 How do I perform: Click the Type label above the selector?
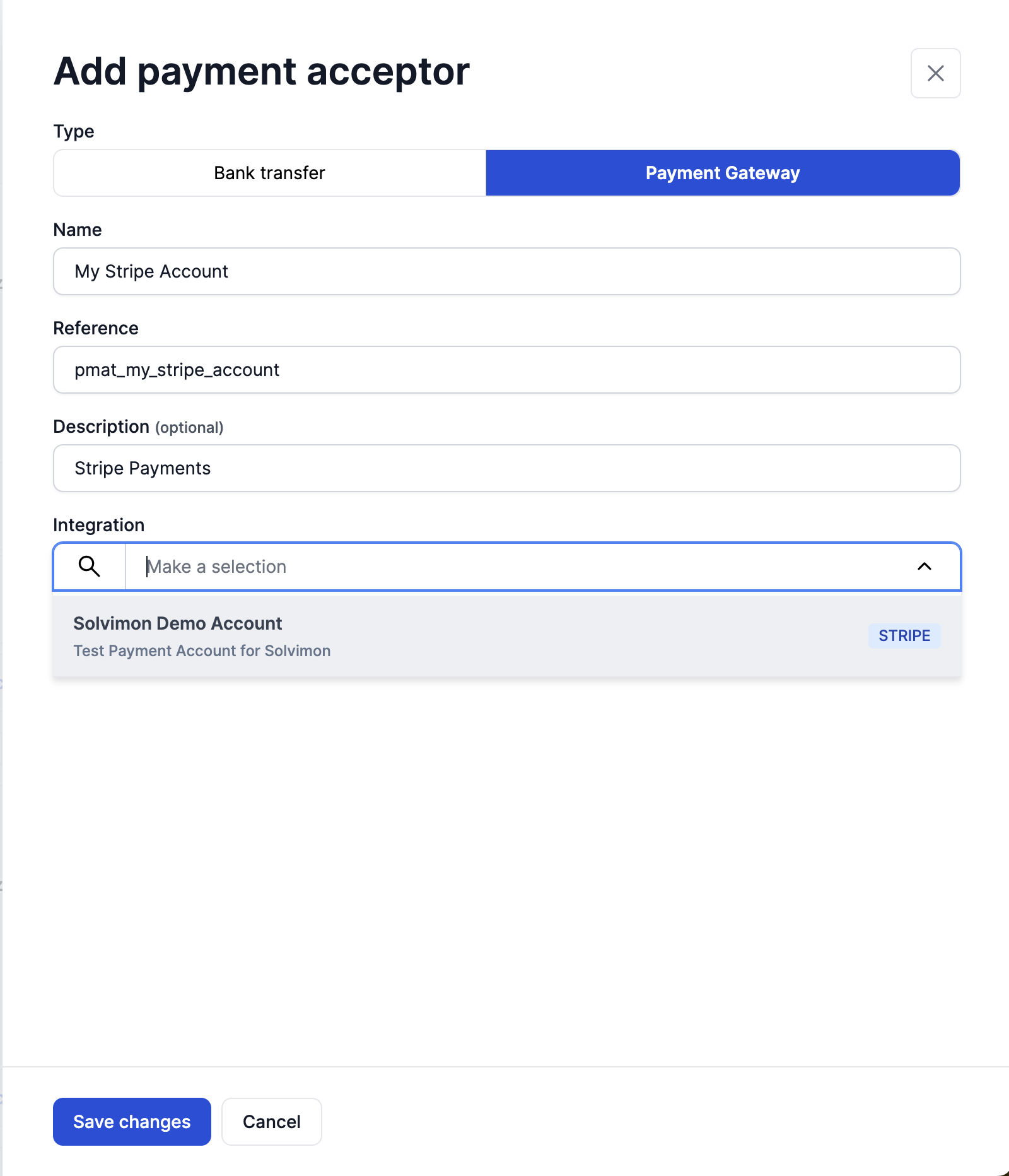coord(74,131)
